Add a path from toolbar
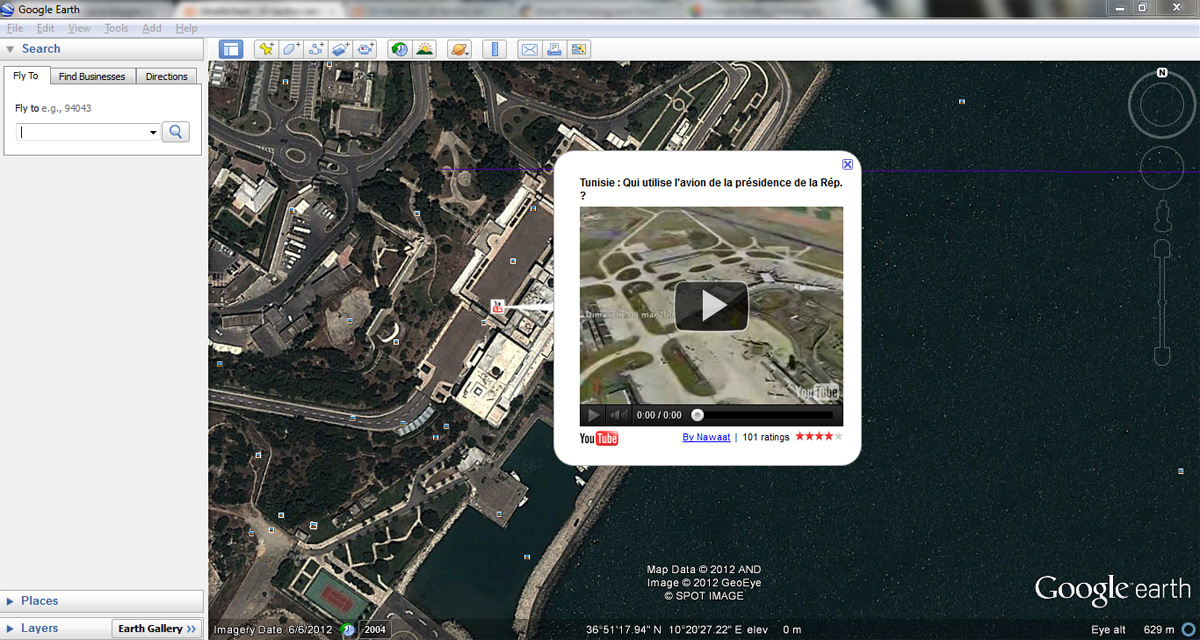 pyautogui.click(x=316, y=48)
